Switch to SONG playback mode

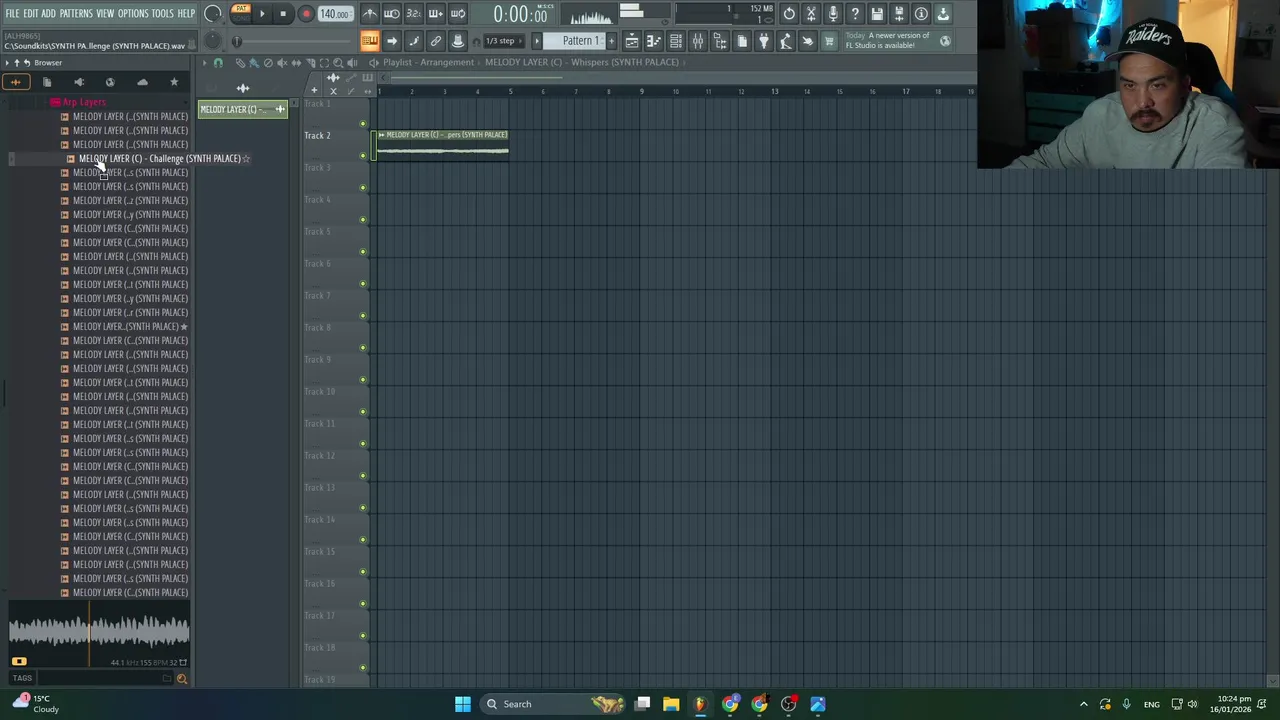click(241, 18)
